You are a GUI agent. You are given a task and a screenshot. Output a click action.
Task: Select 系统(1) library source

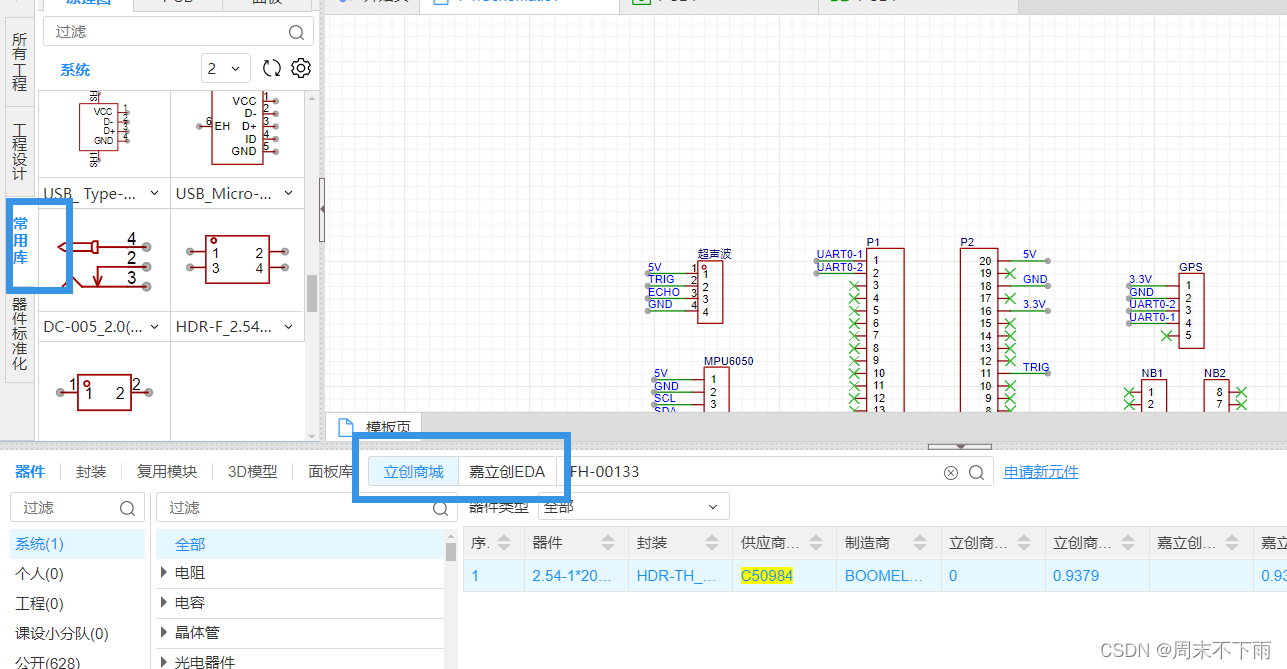[77, 544]
